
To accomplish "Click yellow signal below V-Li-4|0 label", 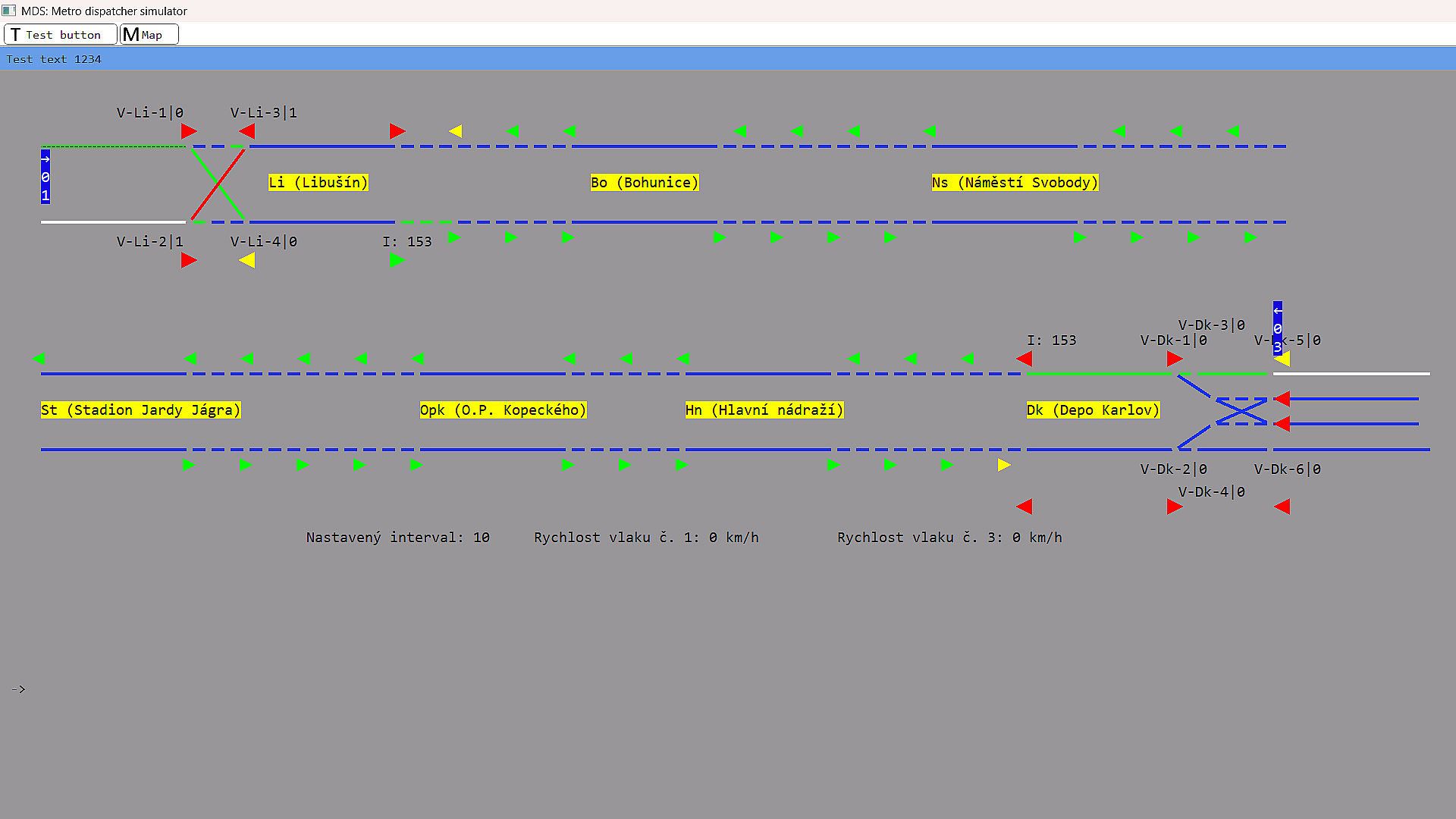I will 246,260.
